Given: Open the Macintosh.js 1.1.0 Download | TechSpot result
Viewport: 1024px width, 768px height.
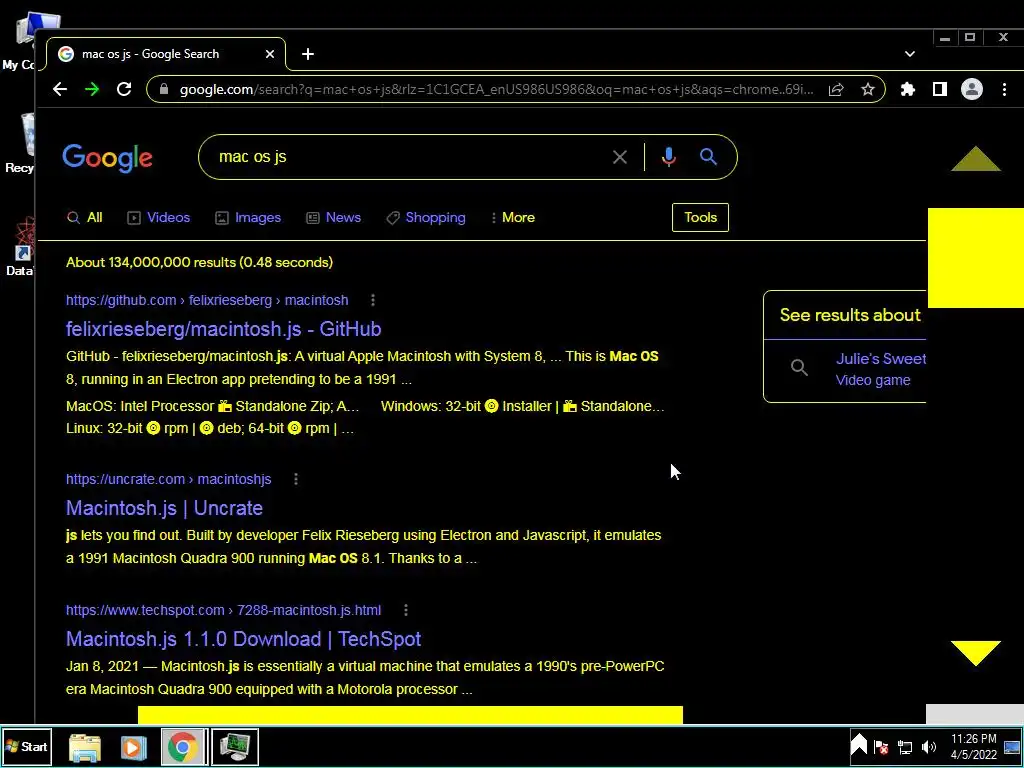Looking at the screenshot, I should coord(244,639).
